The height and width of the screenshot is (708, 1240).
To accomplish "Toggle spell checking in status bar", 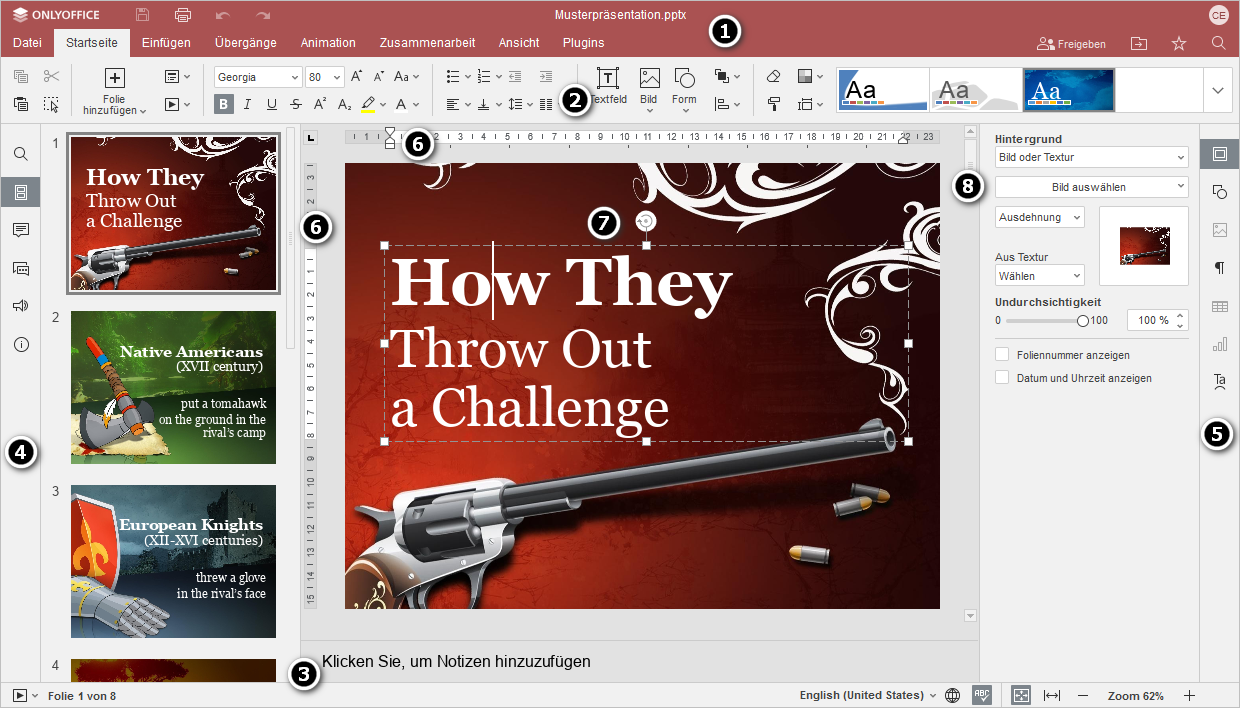I will tap(982, 695).
